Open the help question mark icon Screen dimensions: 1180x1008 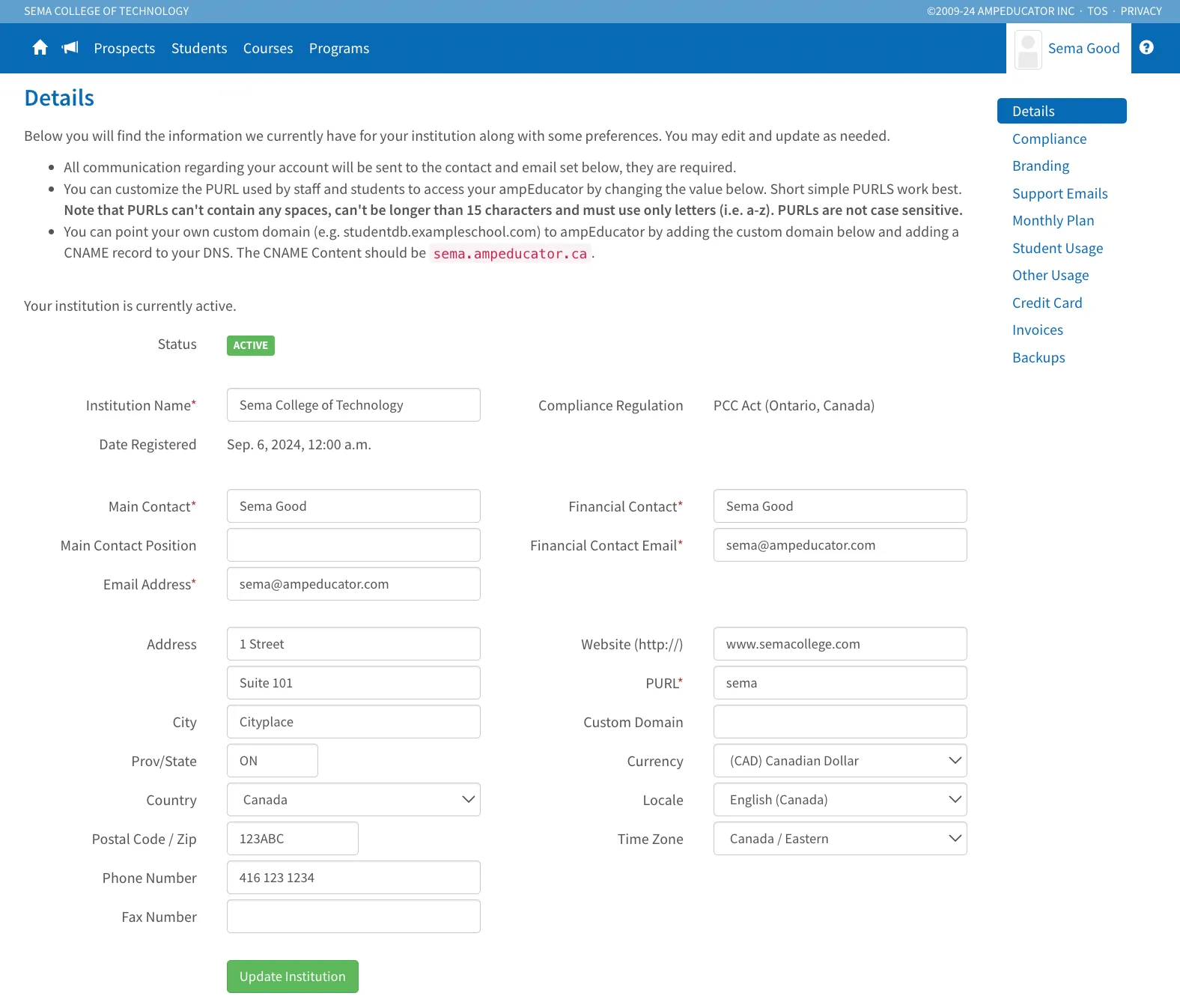click(1146, 48)
